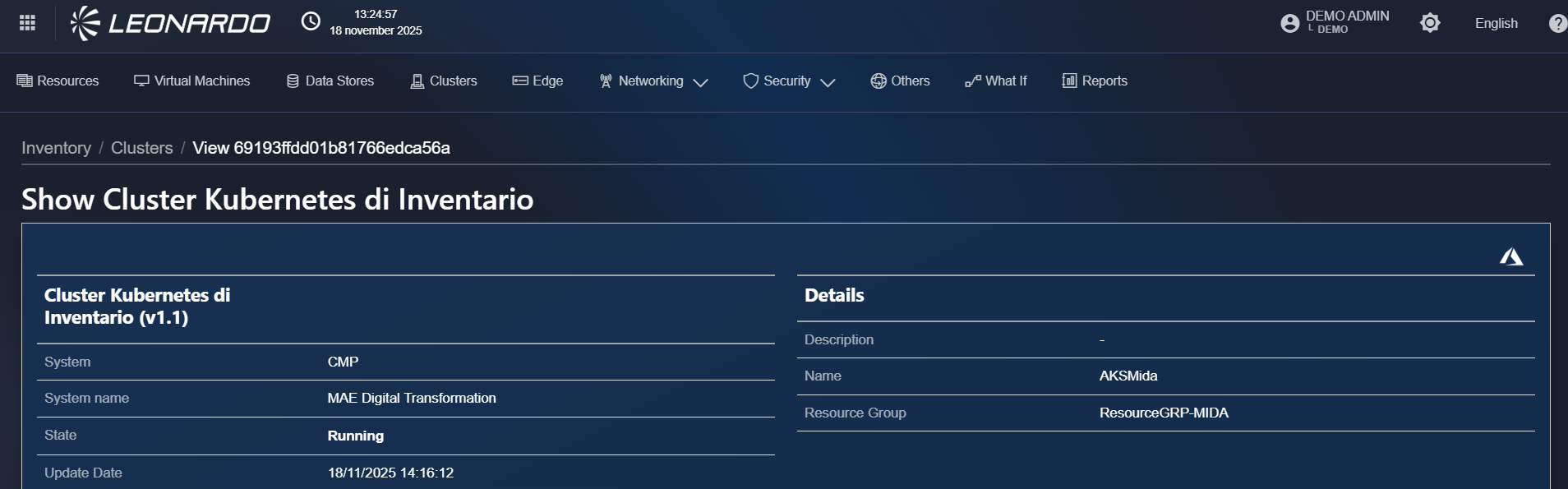Click the Leonardo logo
Viewport: 1568px width, 489px height.
coord(170,23)
